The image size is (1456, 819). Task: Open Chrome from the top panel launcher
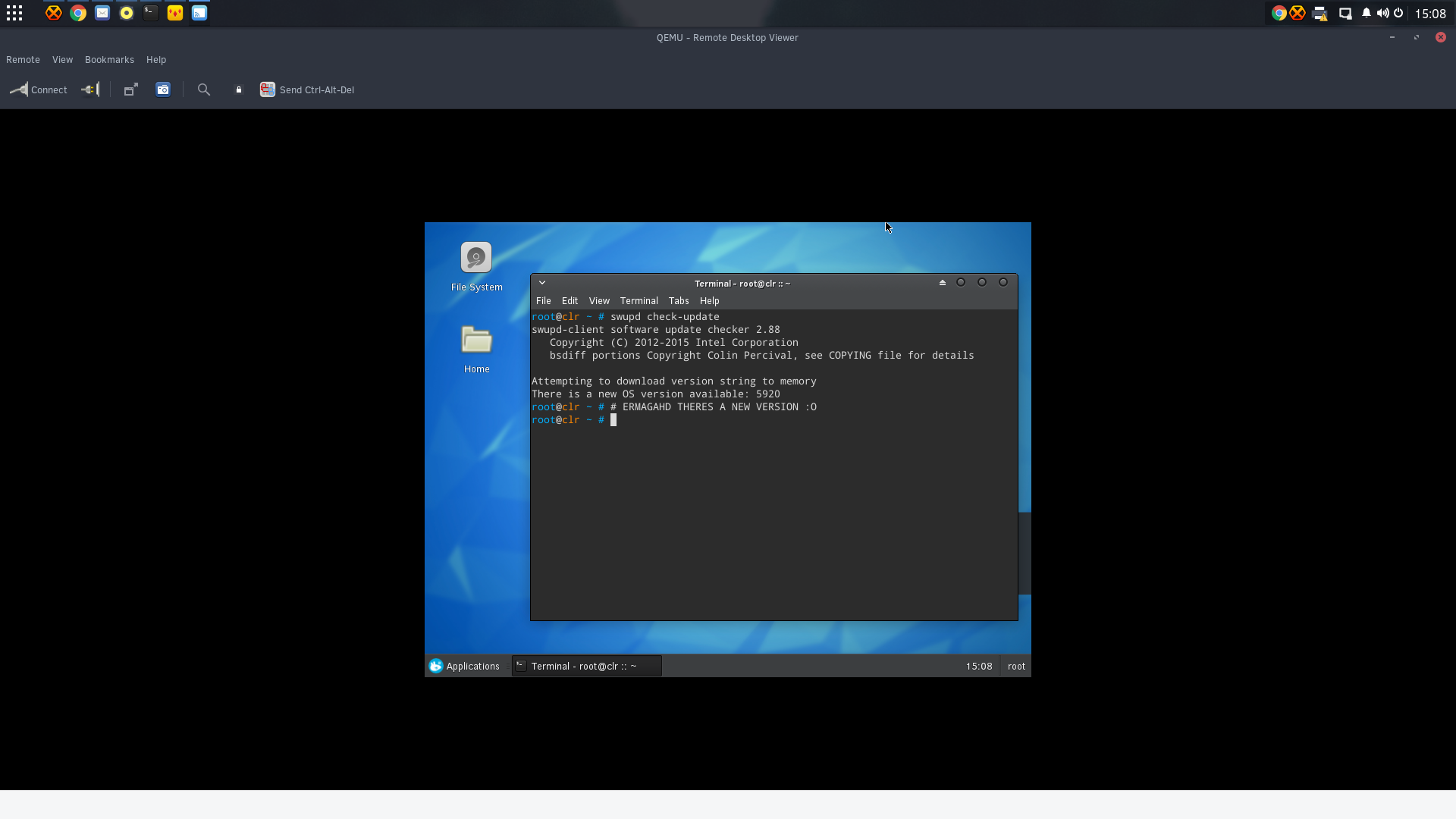[x=78, y=13]
